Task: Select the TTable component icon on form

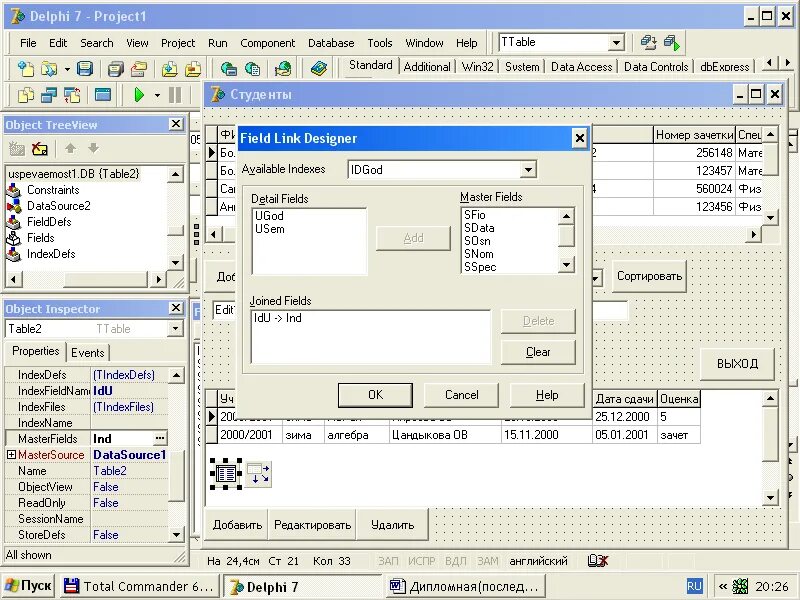Action: [226, 474]
